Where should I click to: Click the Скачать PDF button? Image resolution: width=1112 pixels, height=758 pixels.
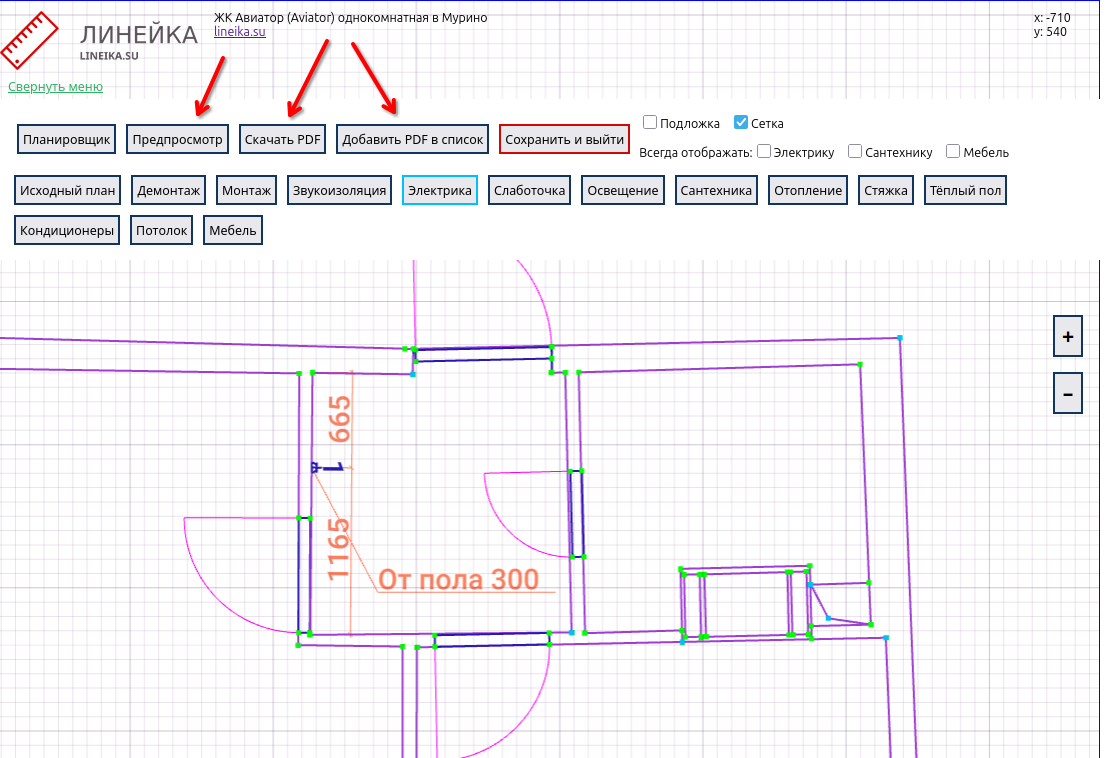[283, 140]
